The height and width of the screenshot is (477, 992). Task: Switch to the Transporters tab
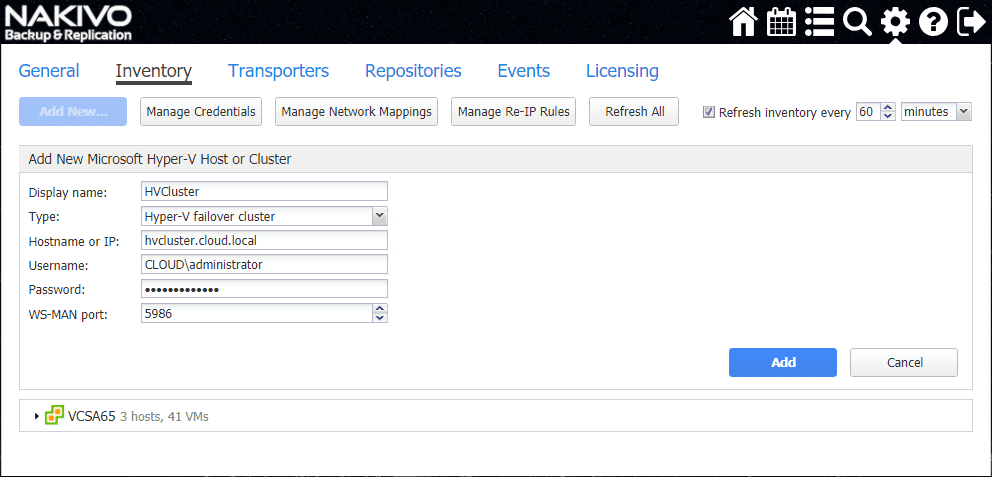point(278,71)
